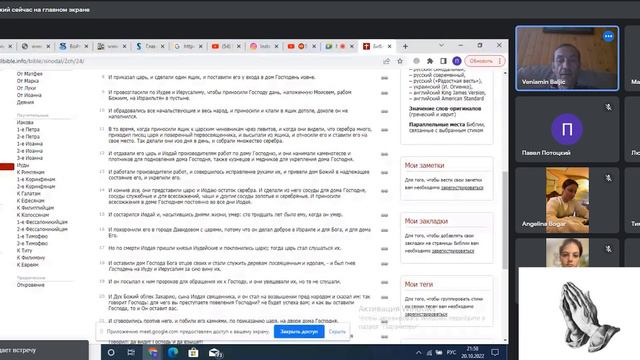Click the marker icon beside verse 10

[384, 111]
